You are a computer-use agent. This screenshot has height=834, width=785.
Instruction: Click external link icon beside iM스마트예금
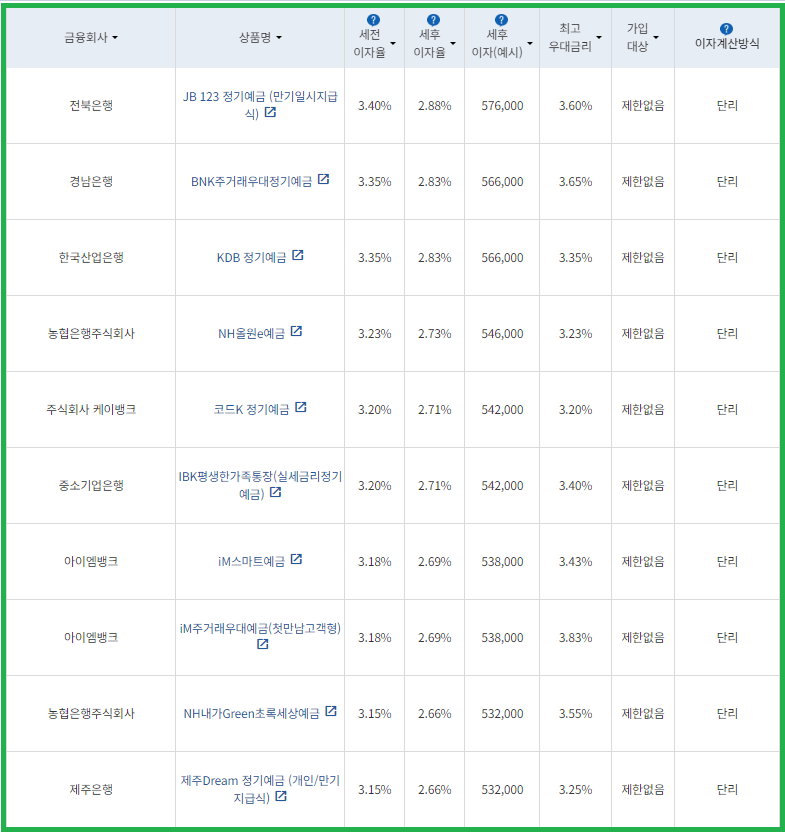point(296,560)
